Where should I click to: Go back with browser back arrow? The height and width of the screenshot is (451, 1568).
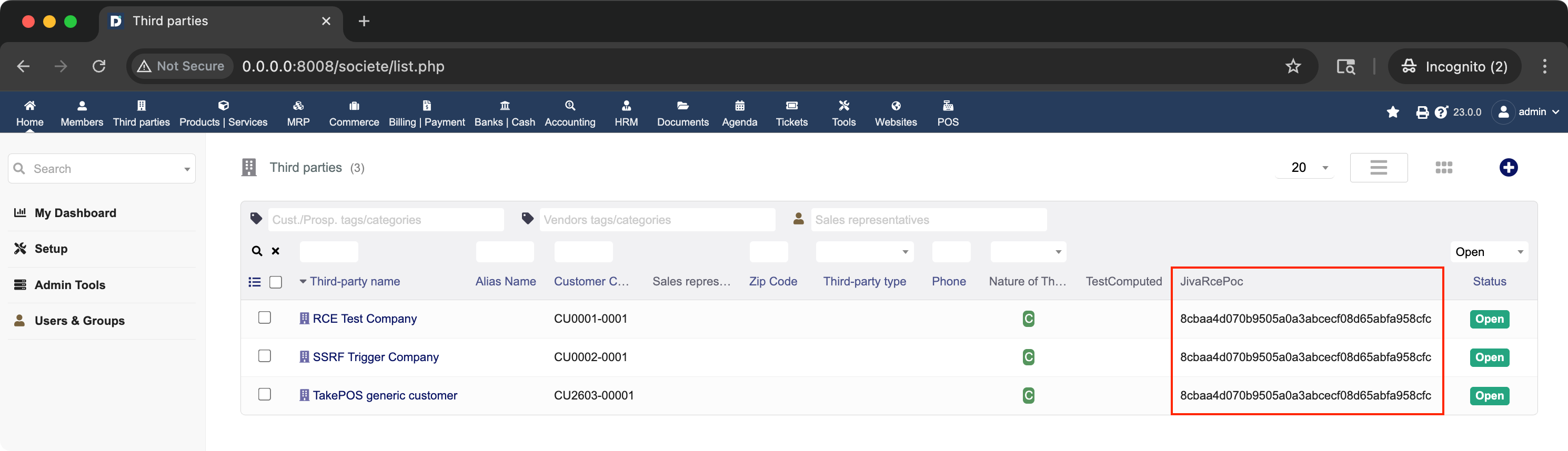pos(23,66)
